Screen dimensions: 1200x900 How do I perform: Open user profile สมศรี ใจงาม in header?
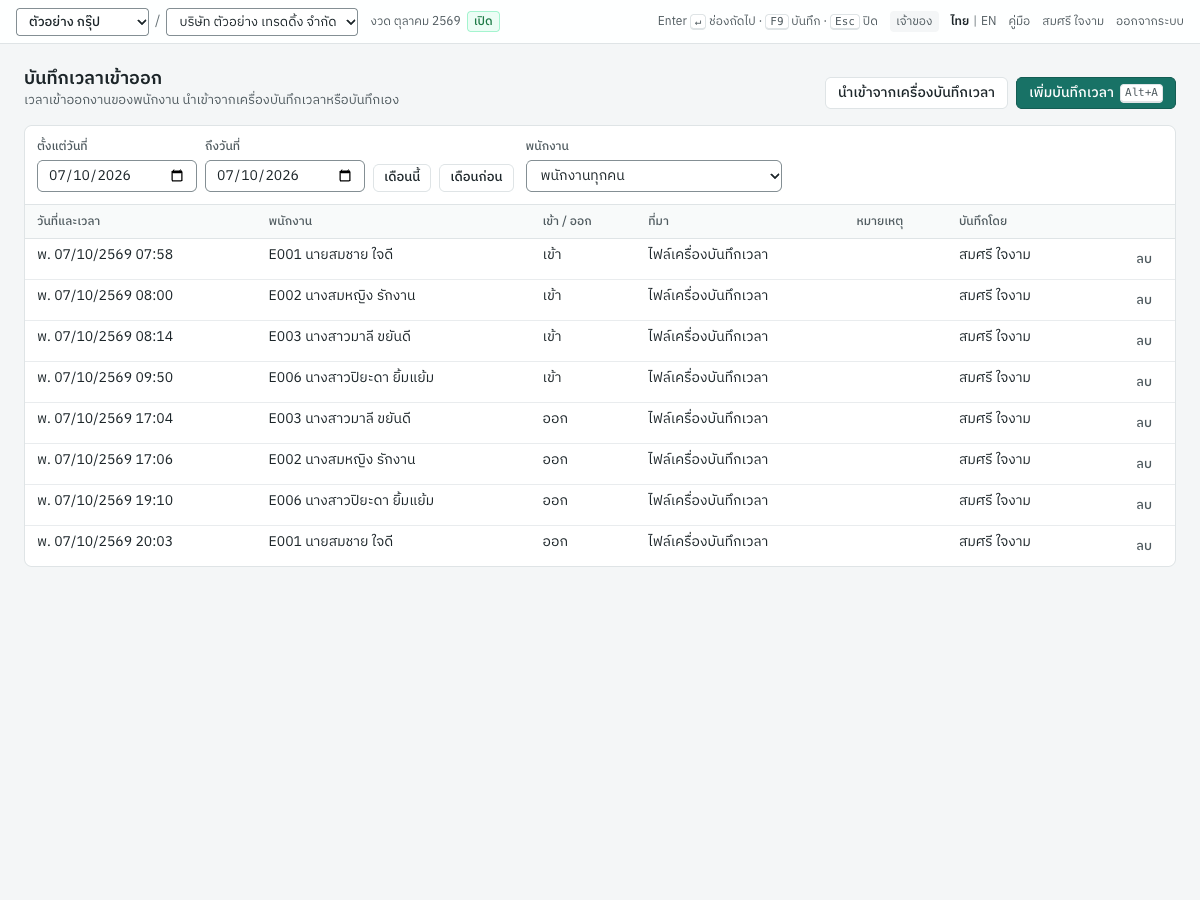pyautogui.click(x=1073, y=21)
